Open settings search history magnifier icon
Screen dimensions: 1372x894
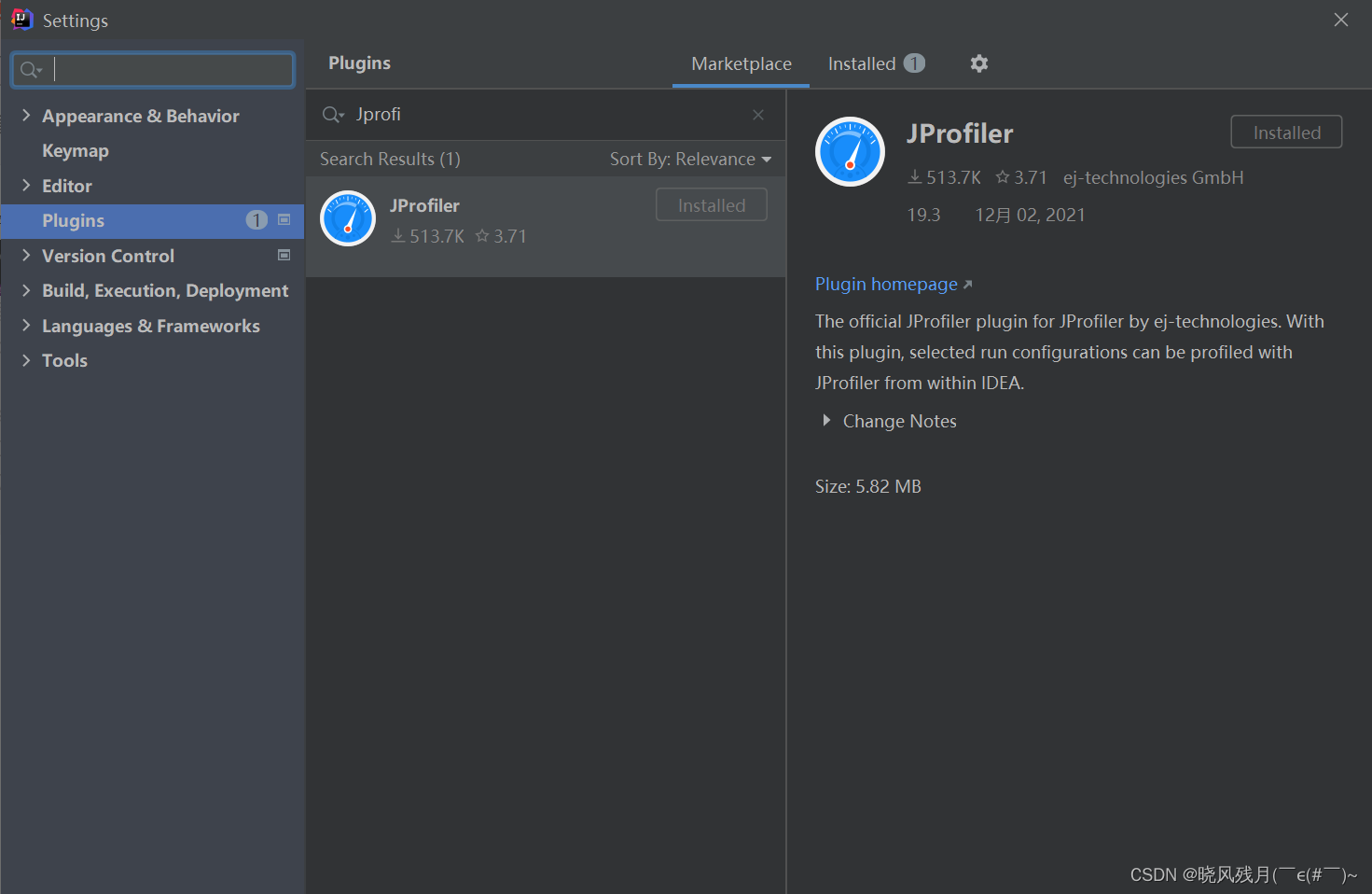click(x=31, y=70)
